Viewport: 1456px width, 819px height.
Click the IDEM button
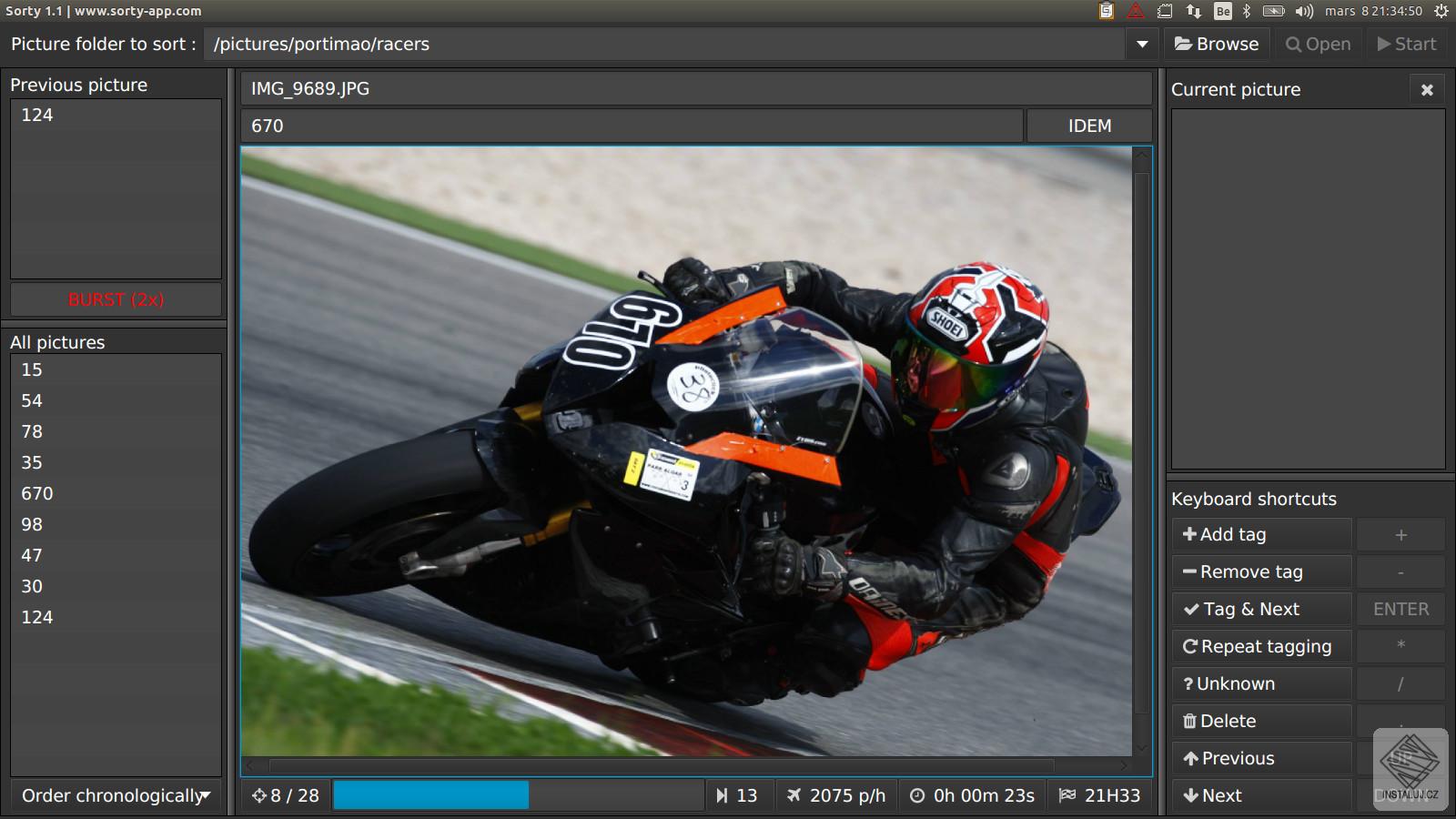pos(1089,126)
